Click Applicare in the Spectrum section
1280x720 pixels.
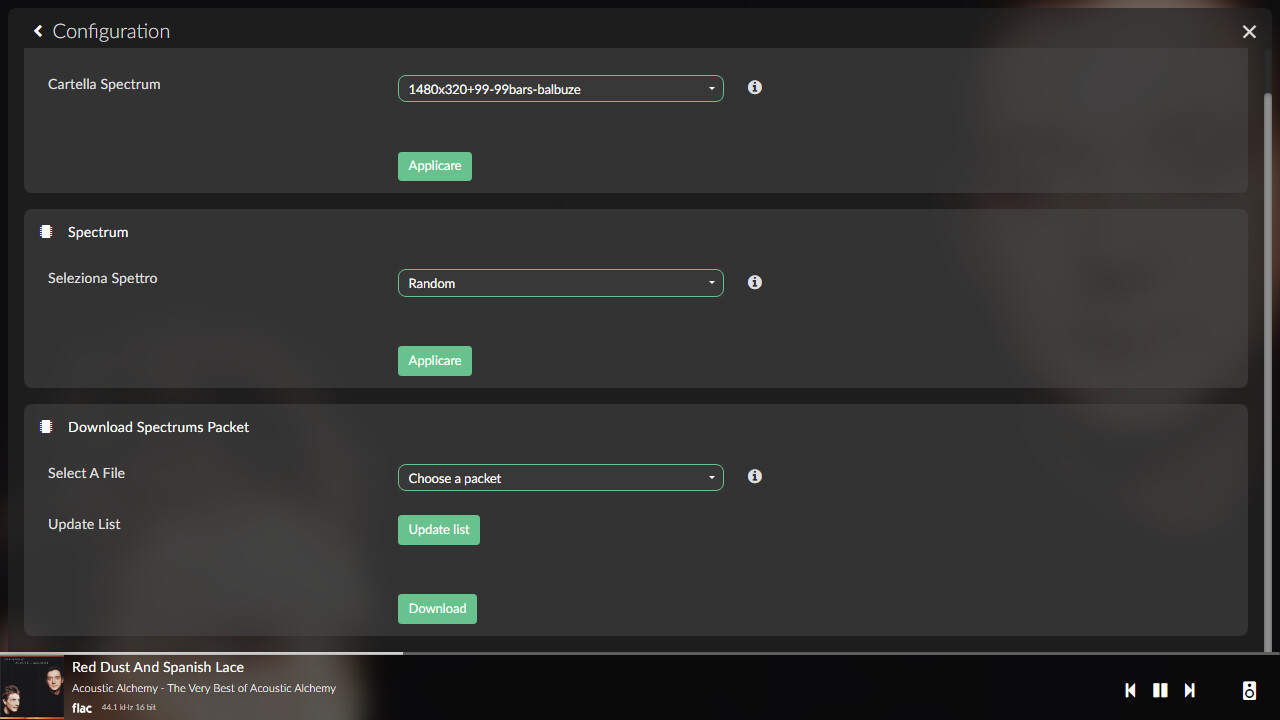tap(435, 361)
